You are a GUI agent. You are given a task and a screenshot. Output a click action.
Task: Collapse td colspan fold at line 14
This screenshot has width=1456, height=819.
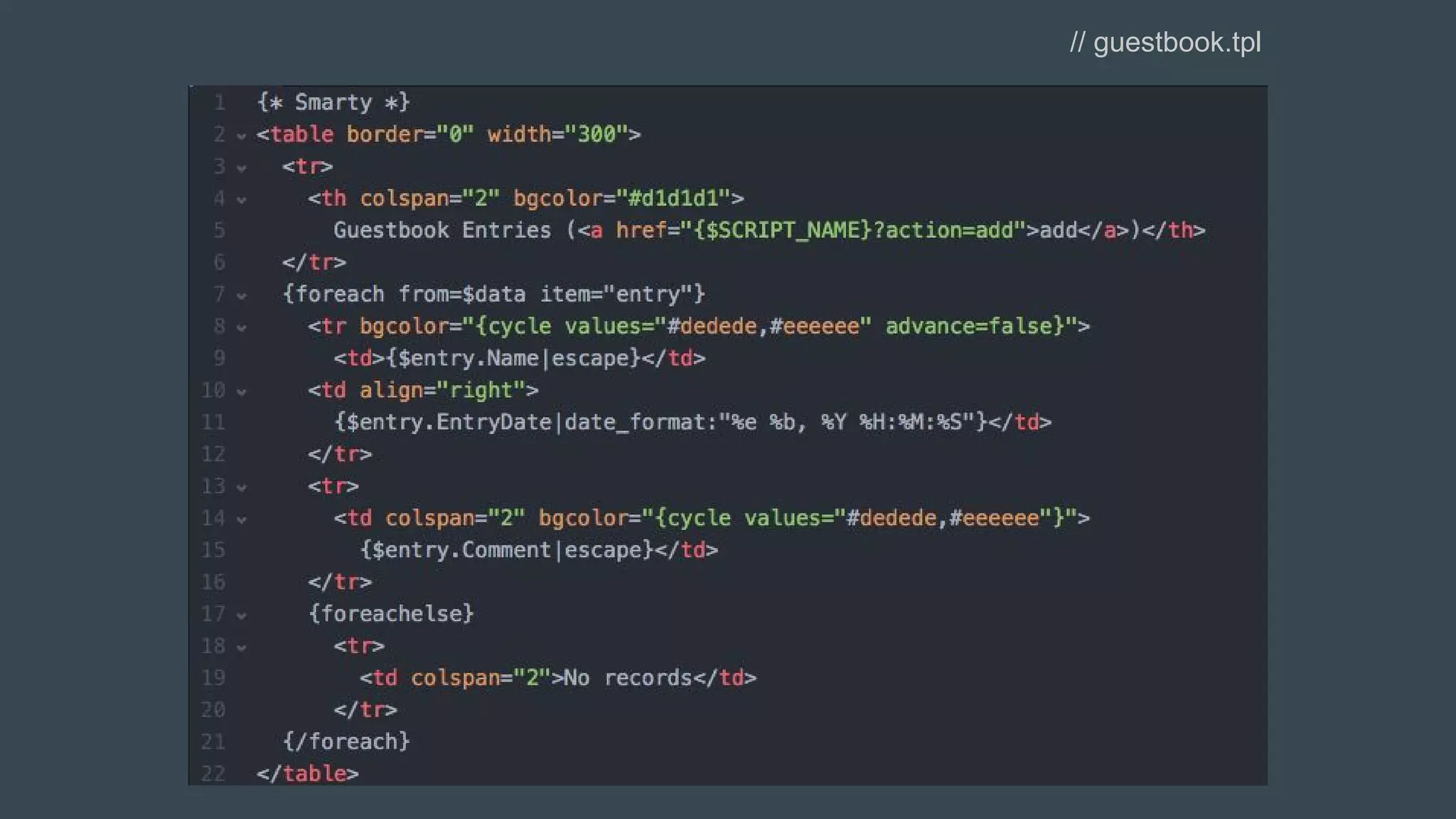pyautogui.click(x=242, y=520)
